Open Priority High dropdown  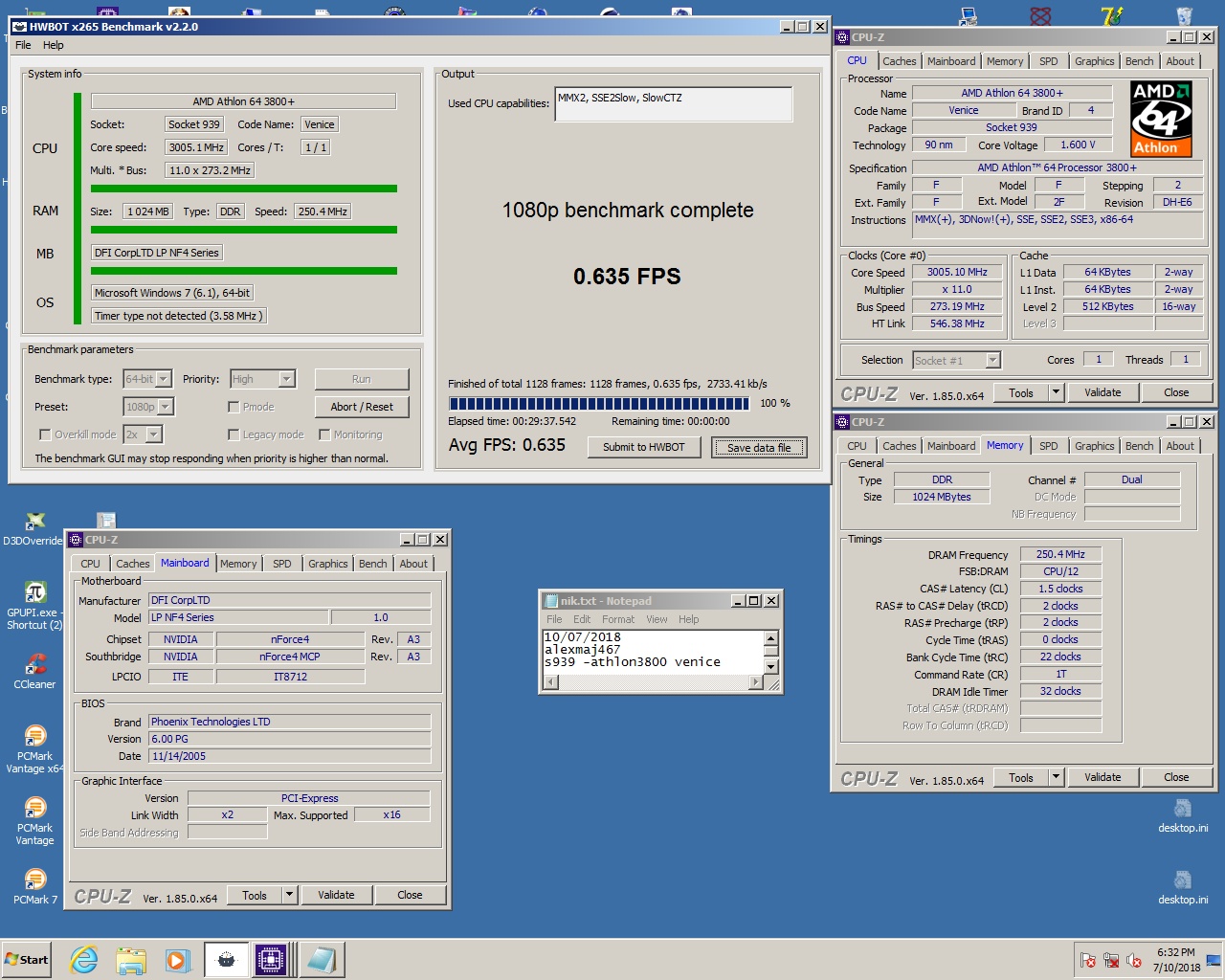coord(287,379)
